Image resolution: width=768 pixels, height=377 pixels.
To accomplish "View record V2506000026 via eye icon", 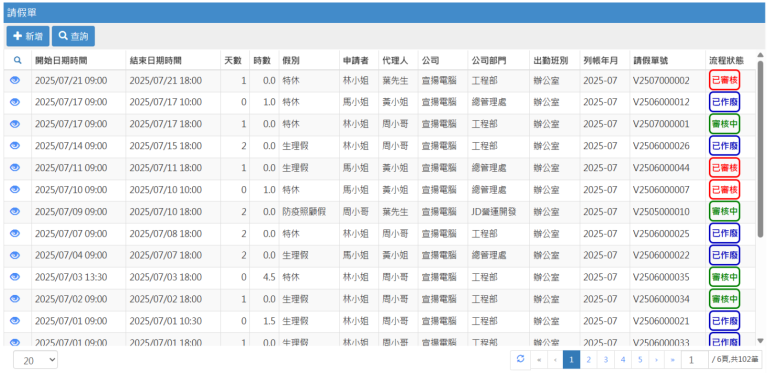I will click(x=15, y=146).
